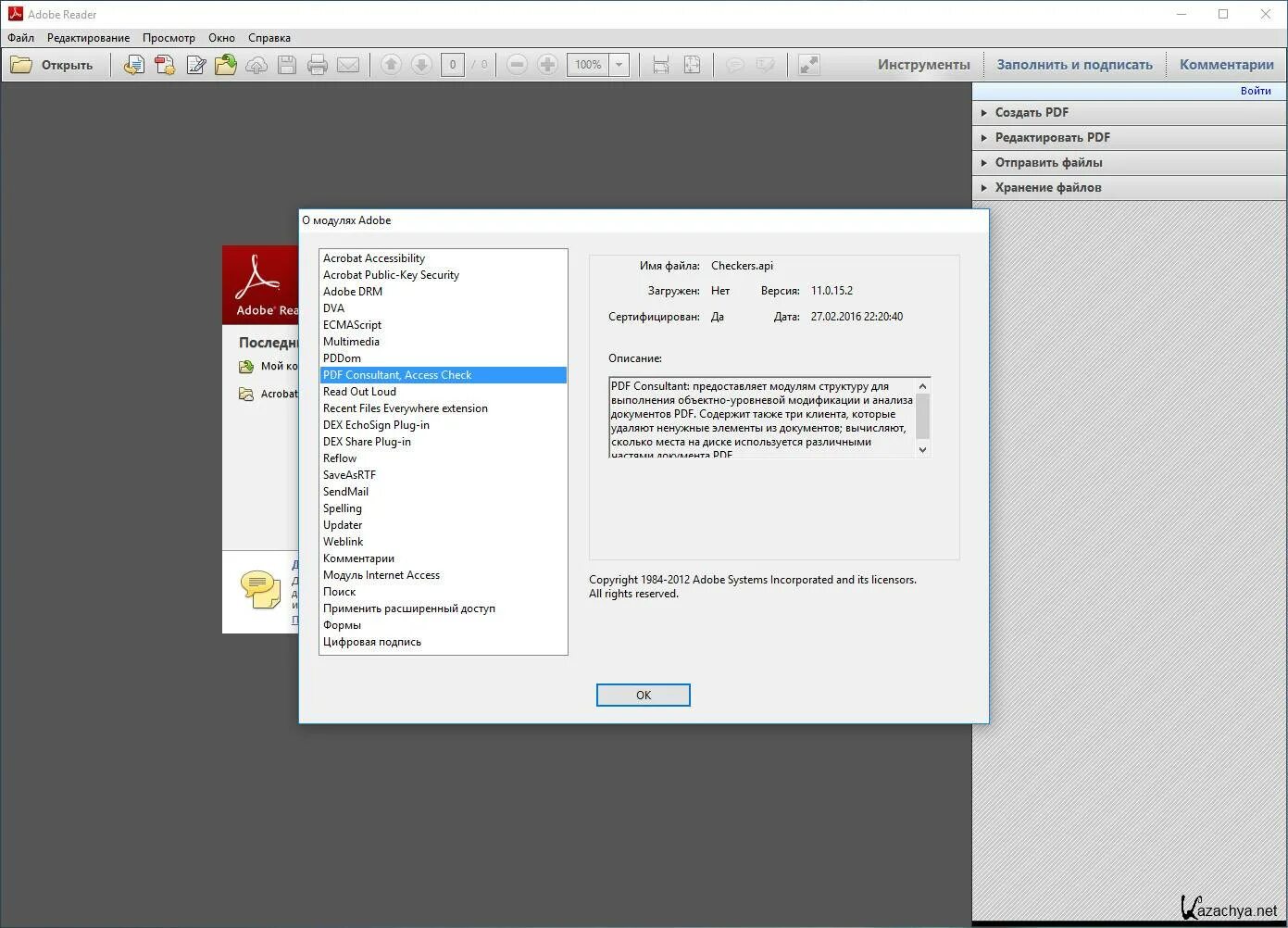
Task: Click the zoom out minus icon
Action: (x=518, y=65)
